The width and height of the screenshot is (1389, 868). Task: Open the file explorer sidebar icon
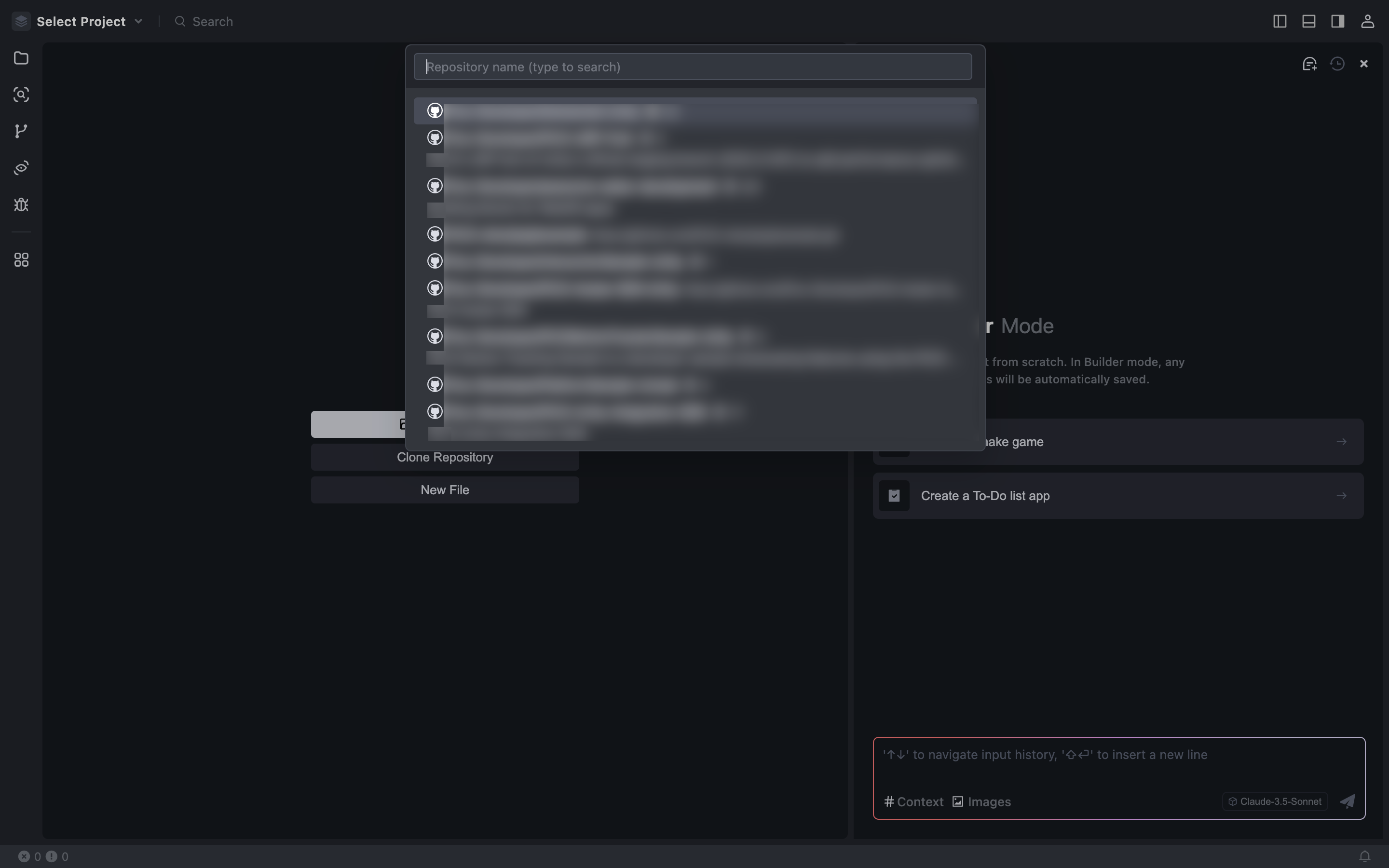click(x=21, y=58)
